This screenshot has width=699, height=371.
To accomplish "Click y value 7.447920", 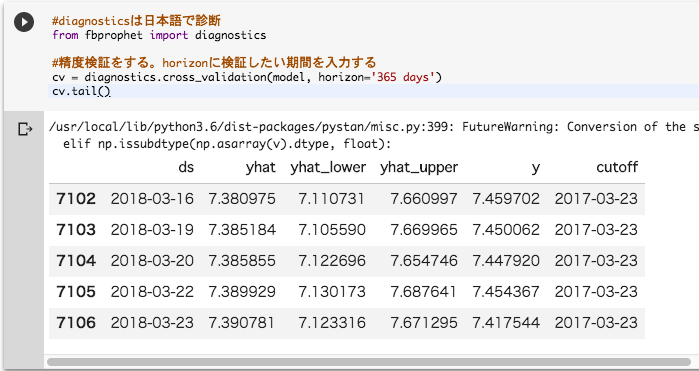I will tap(506, 260).
